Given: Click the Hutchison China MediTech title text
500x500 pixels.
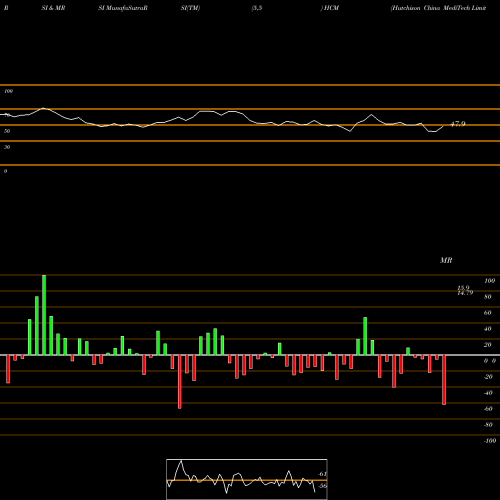Looking at the screenshot, I should [x=438, y=8].
